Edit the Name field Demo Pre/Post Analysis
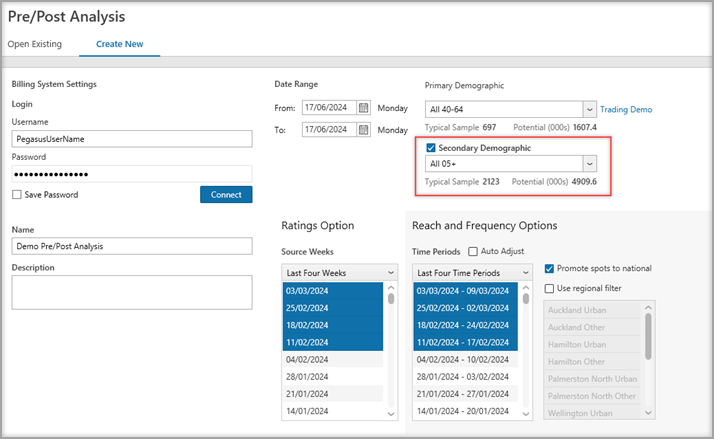The image size is (714, 439). (132, 246)
